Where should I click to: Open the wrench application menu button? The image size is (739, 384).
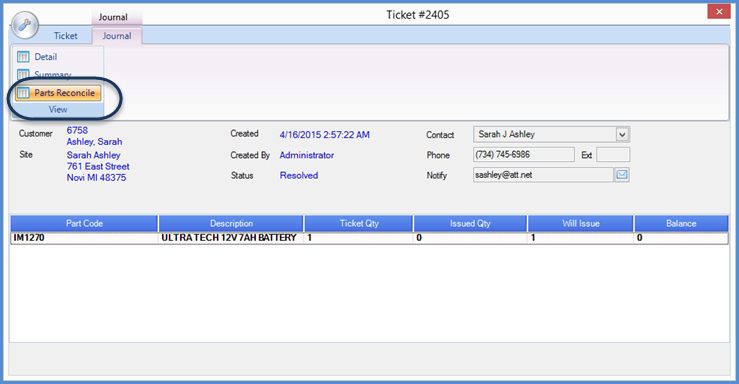25,25
